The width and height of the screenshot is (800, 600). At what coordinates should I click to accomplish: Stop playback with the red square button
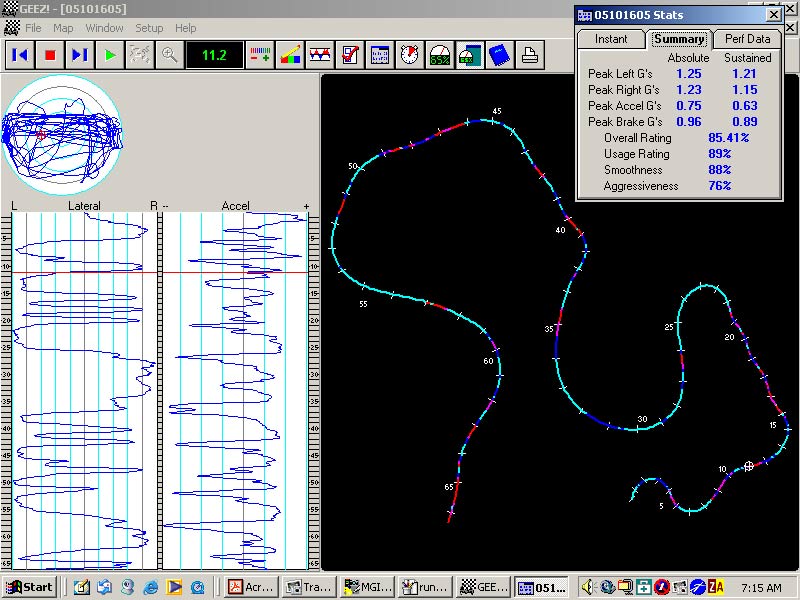pyautogui.click(x=50, y=55)
